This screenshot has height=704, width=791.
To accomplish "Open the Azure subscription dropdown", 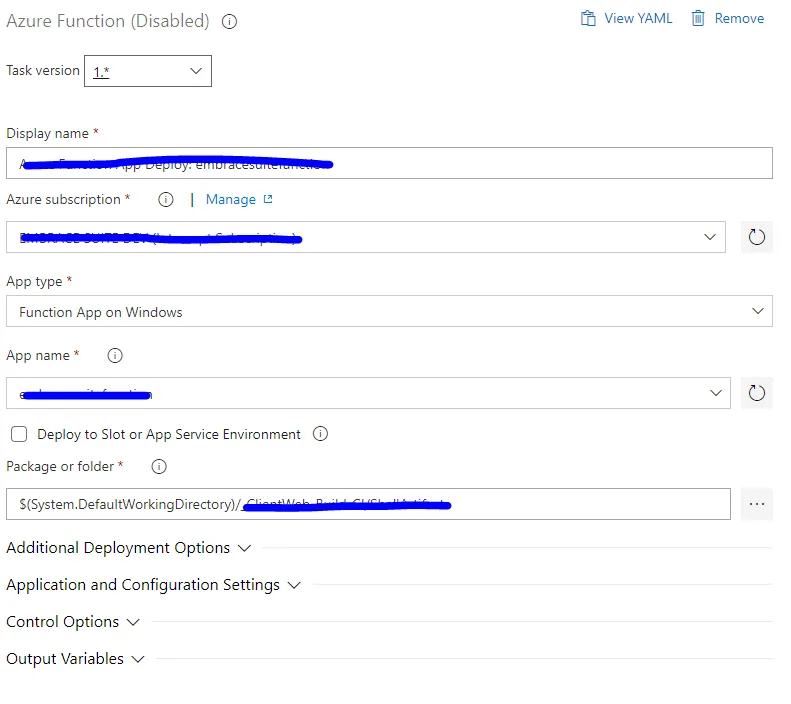I will 366,237.
